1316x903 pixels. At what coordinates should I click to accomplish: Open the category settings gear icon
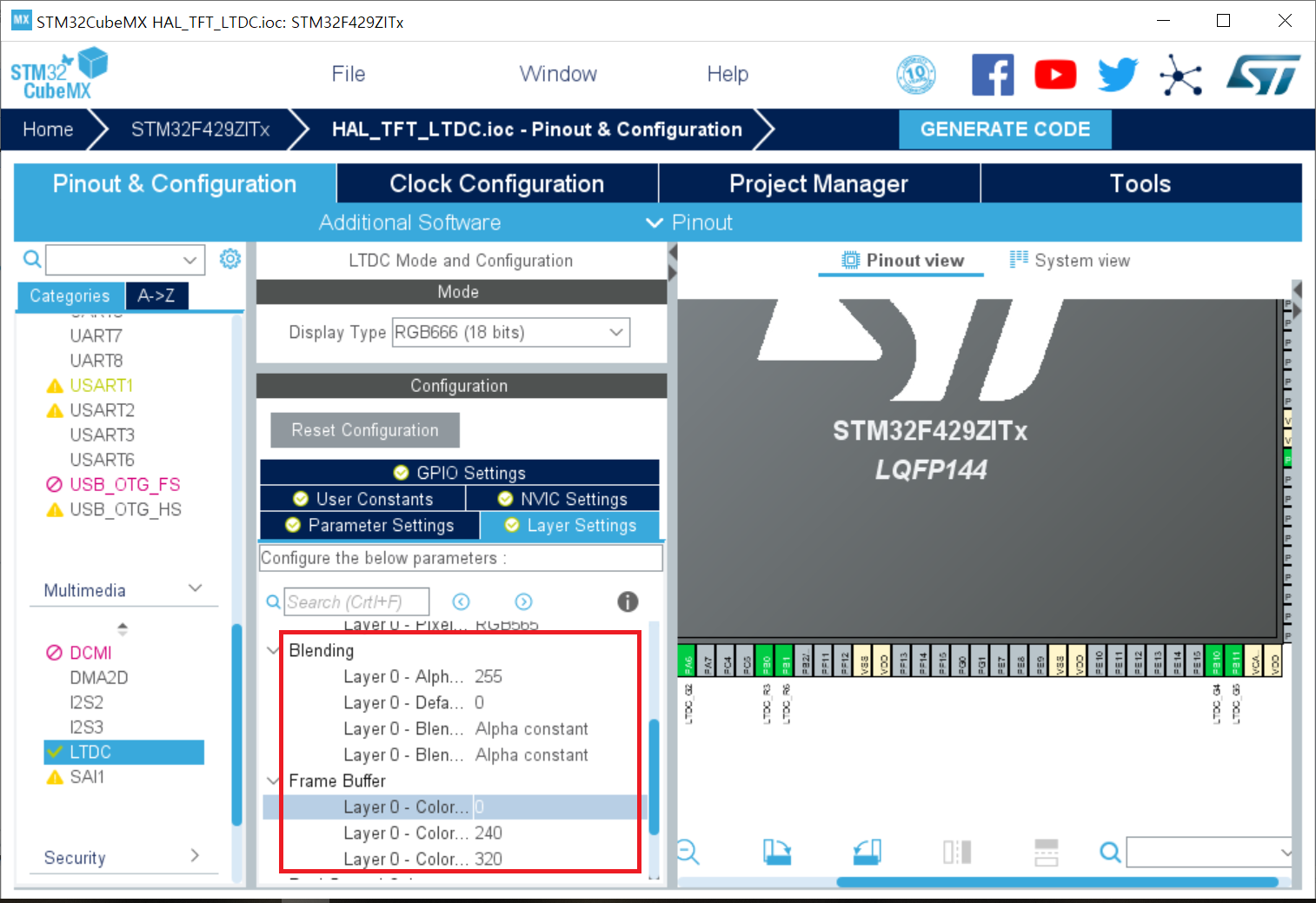(x=229, y=259)
